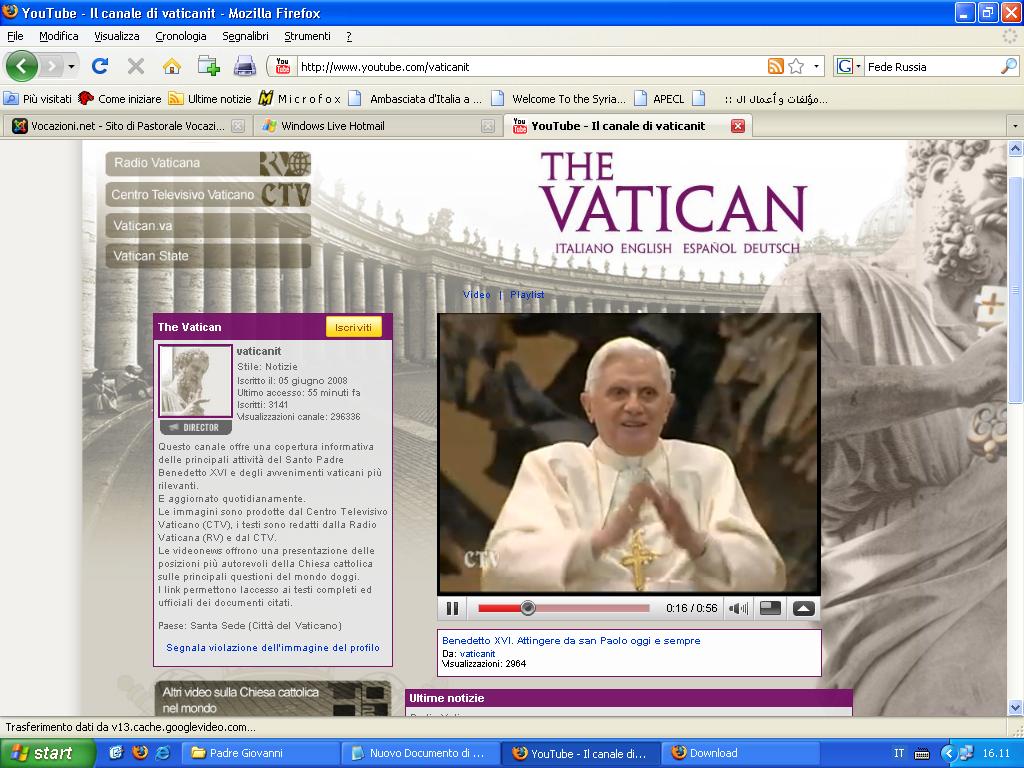
Task: Click the forward navigation arrow
Action: coord(52,66)
